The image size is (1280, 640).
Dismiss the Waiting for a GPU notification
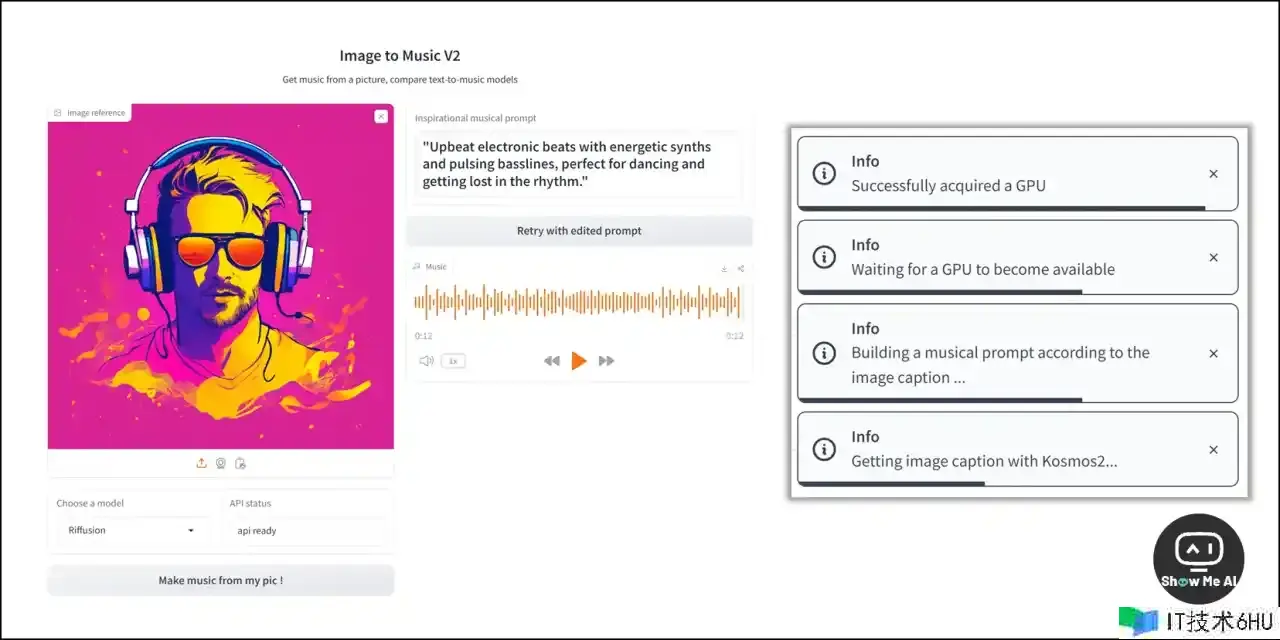(1213, 258)
